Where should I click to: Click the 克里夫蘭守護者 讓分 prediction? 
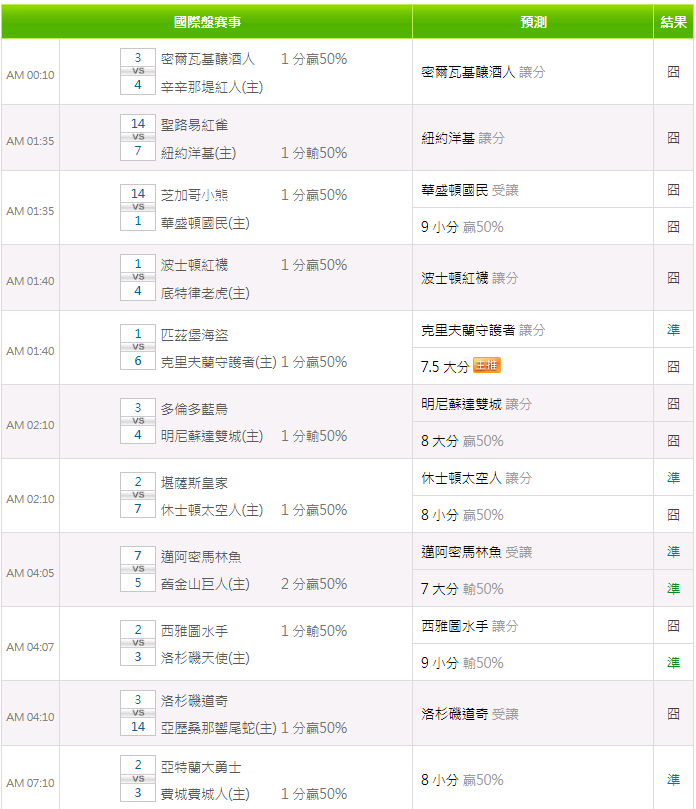click(483, 330)
